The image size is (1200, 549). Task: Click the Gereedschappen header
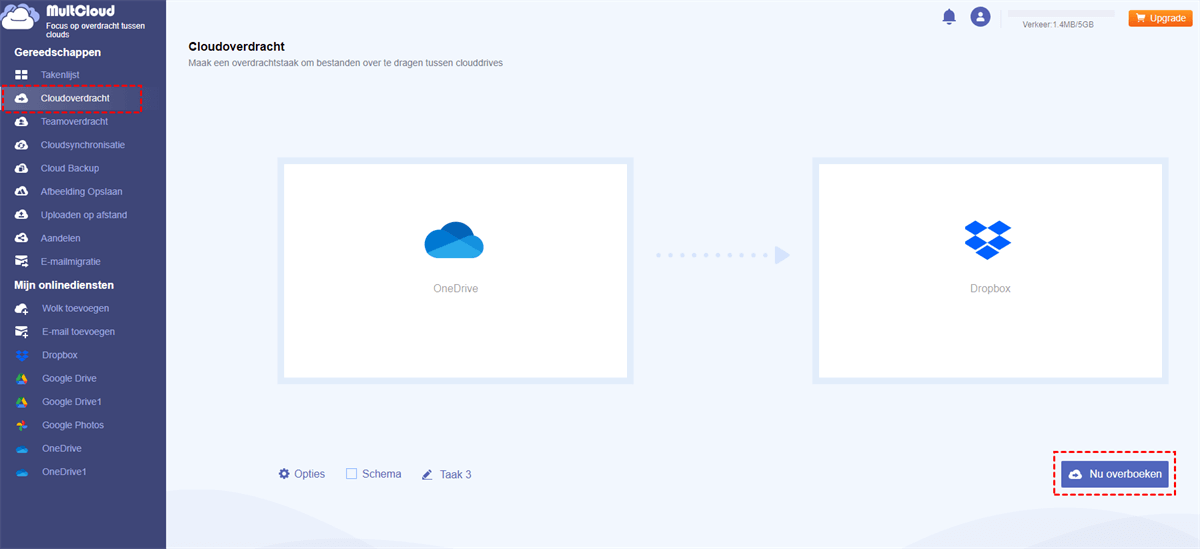tap(57, 52)
